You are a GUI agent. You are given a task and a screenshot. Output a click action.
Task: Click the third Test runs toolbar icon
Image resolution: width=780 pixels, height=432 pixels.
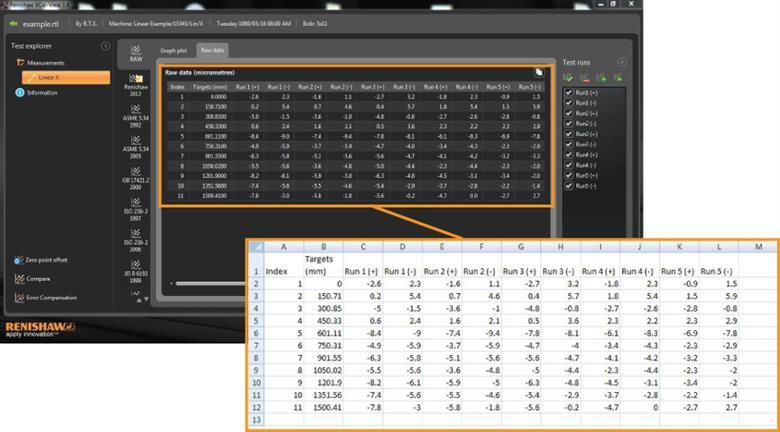(601, 77)
